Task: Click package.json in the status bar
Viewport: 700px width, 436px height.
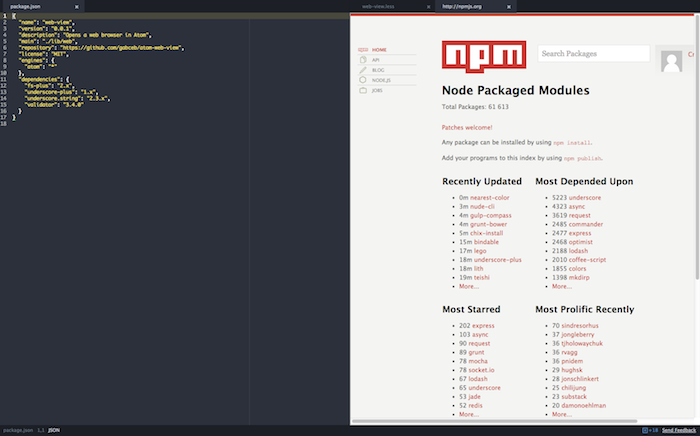Action: point(18,431)
